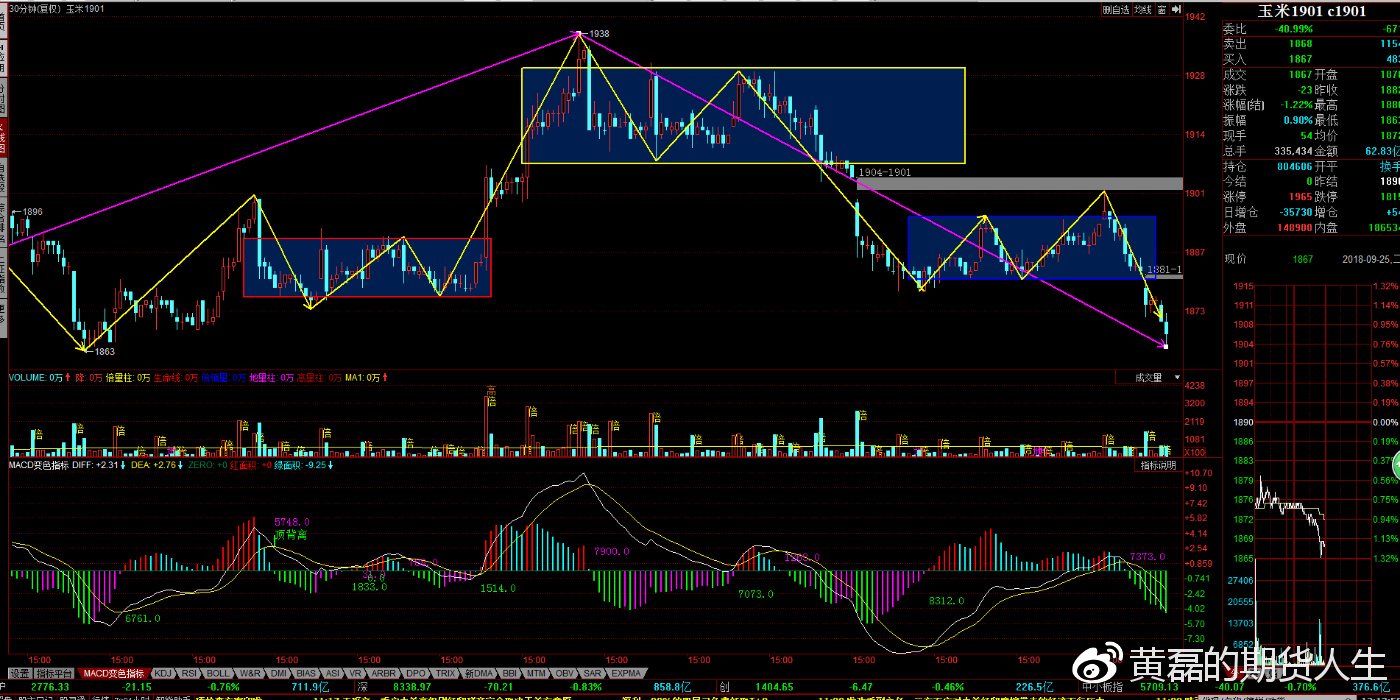The width and height of the screenshot is (1400, 700).
Task: Click the 1938 high price label
Action: (599, 34)
